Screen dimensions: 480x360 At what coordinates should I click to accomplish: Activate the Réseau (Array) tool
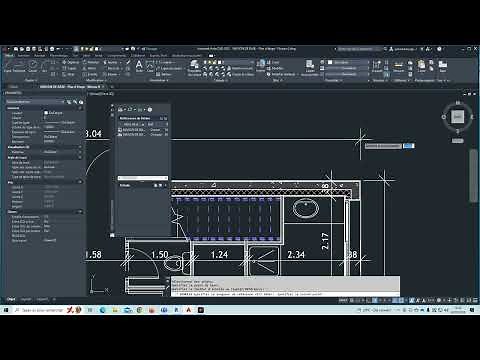click(111, 74)
